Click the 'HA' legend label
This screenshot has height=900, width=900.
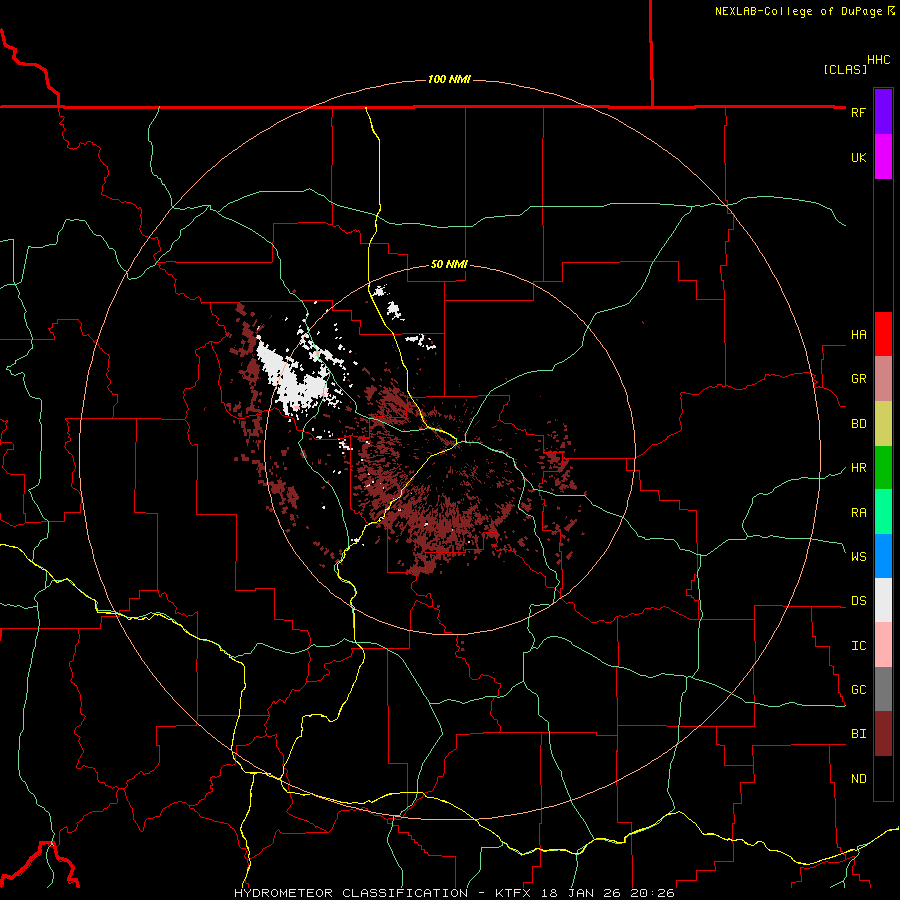tap(858, 335)
